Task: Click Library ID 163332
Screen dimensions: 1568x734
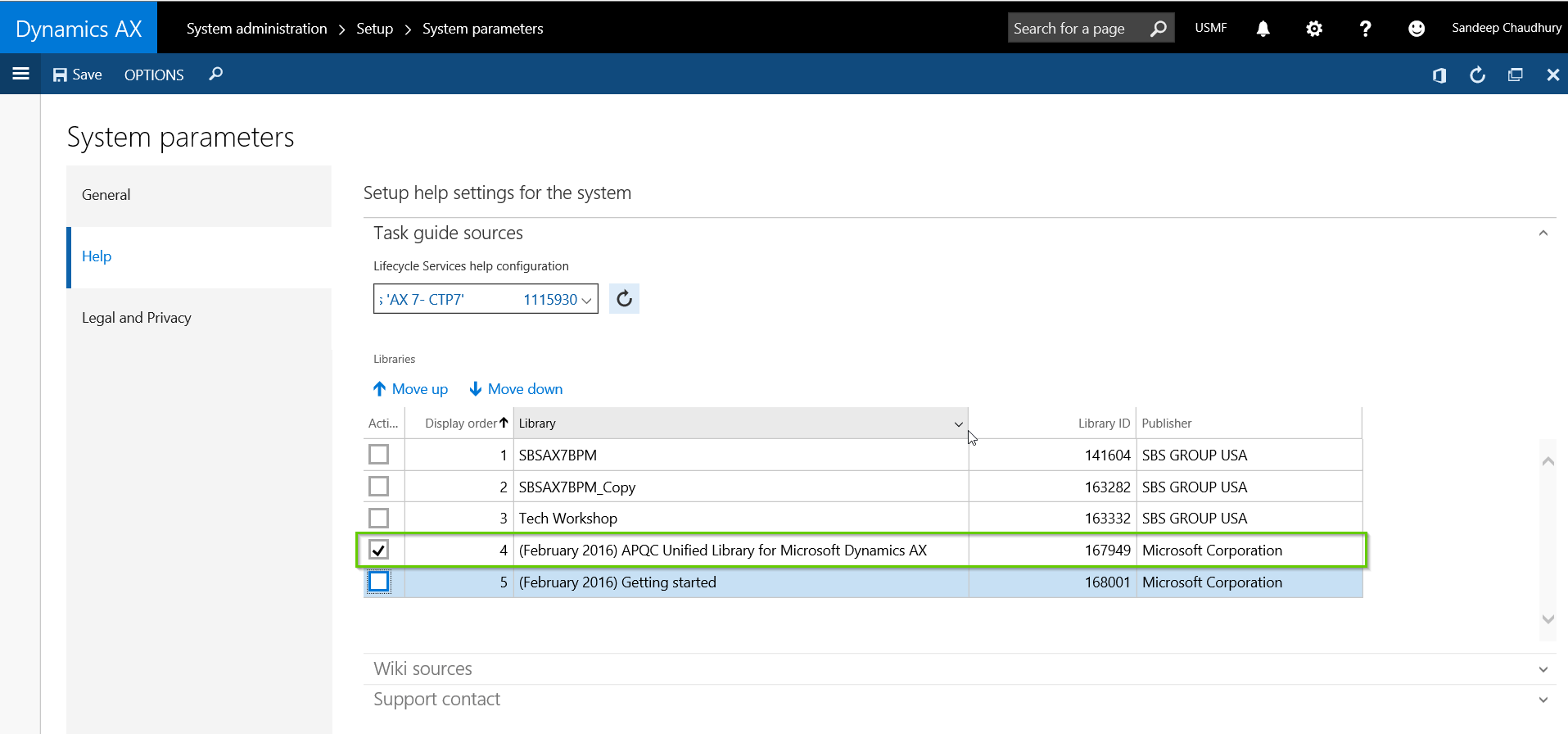Action: 1107,519
